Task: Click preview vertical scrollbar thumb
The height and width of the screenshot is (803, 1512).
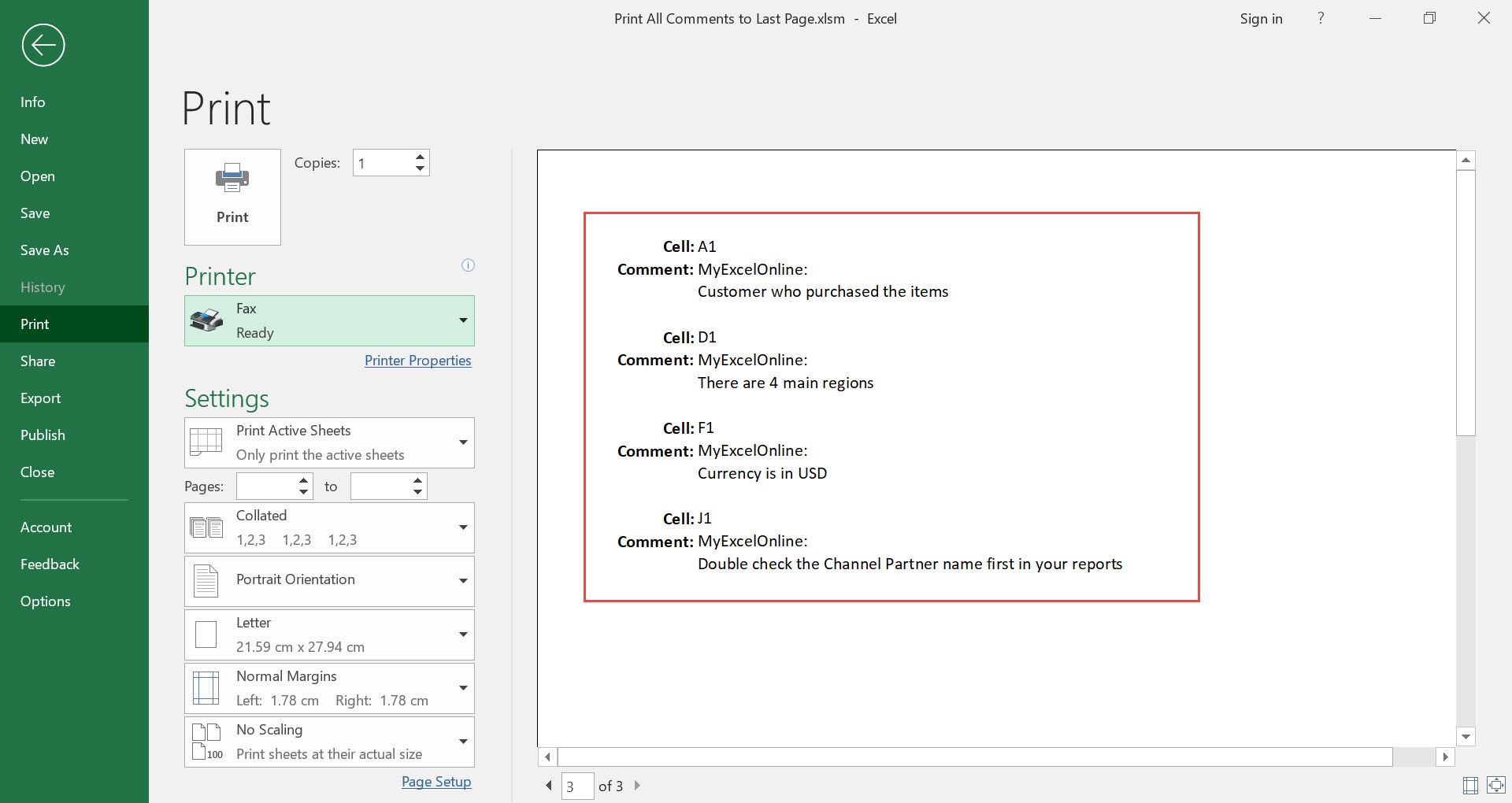Action: 1466,303
